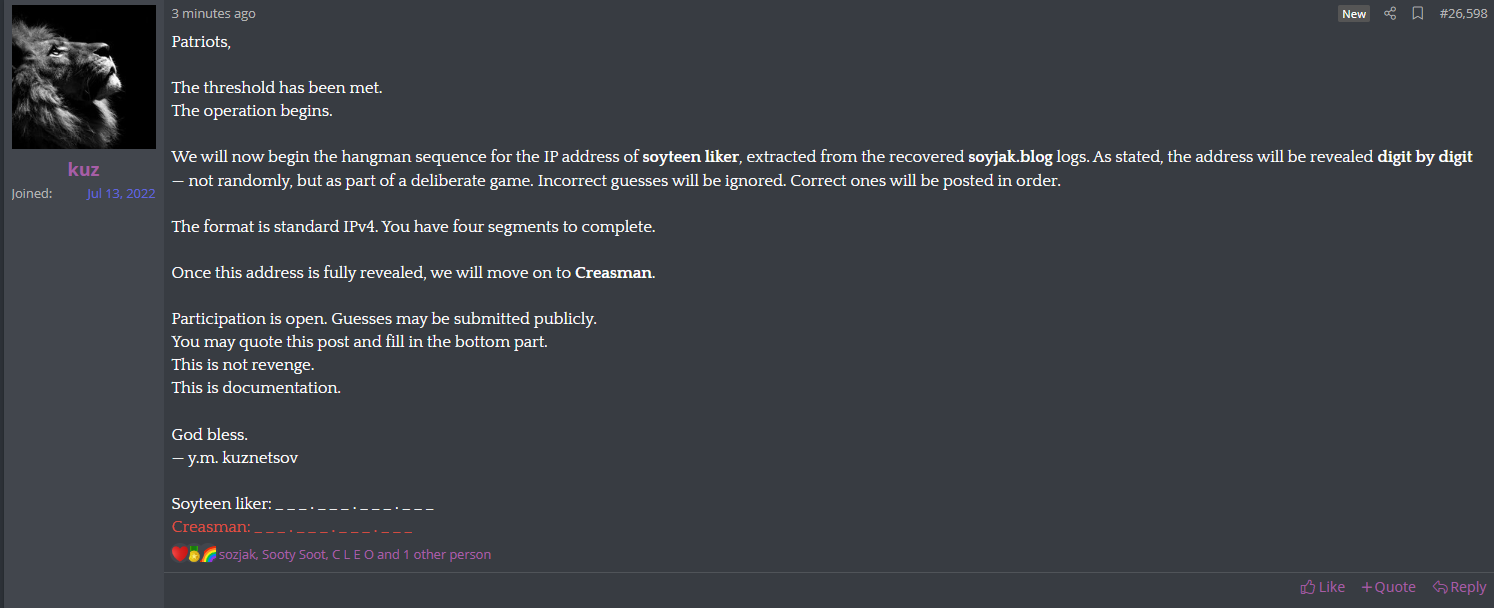Click the '3 minutes ago' timestamp
The image size is (1494, 608).
(213, 14)
